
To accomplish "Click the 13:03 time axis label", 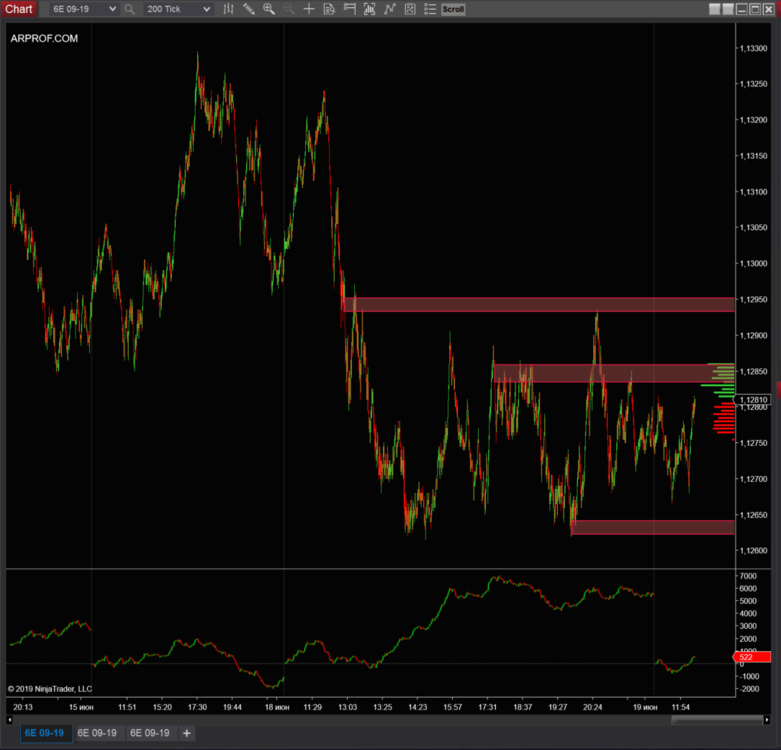I will (x=348, y=707).
